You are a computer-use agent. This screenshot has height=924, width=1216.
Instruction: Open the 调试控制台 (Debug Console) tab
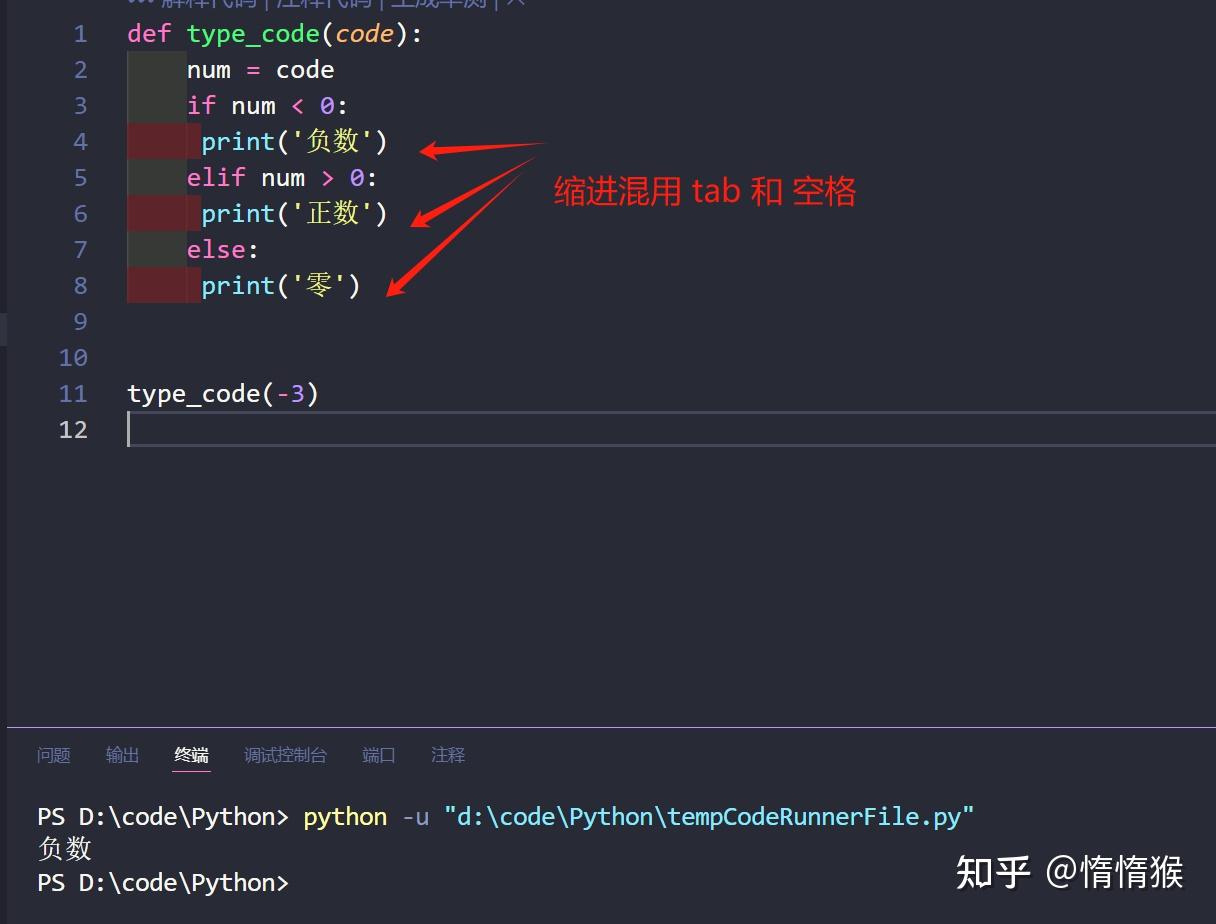coord(286,756)
